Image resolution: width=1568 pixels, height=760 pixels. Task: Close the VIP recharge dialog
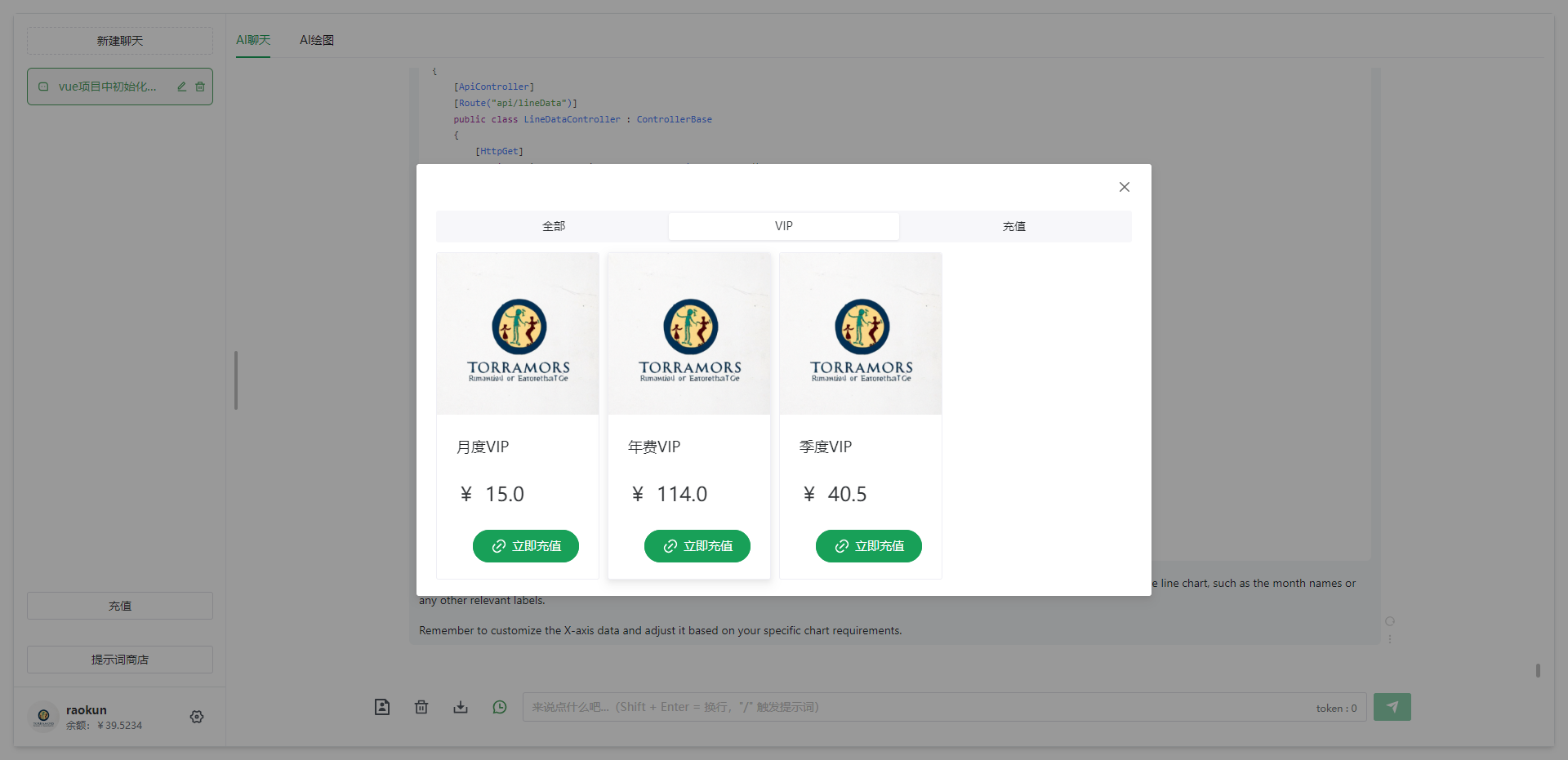1125,187
